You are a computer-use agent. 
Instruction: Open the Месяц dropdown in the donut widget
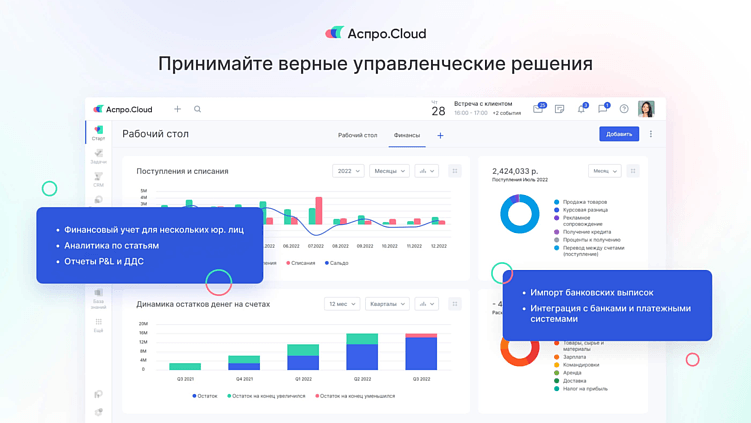(604, 171)
